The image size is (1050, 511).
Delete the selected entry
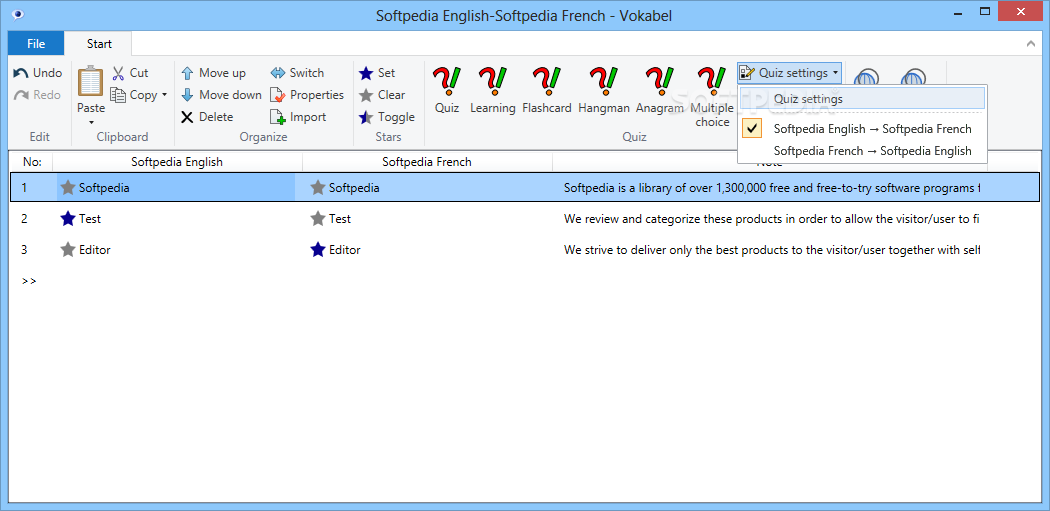(207, 117)
